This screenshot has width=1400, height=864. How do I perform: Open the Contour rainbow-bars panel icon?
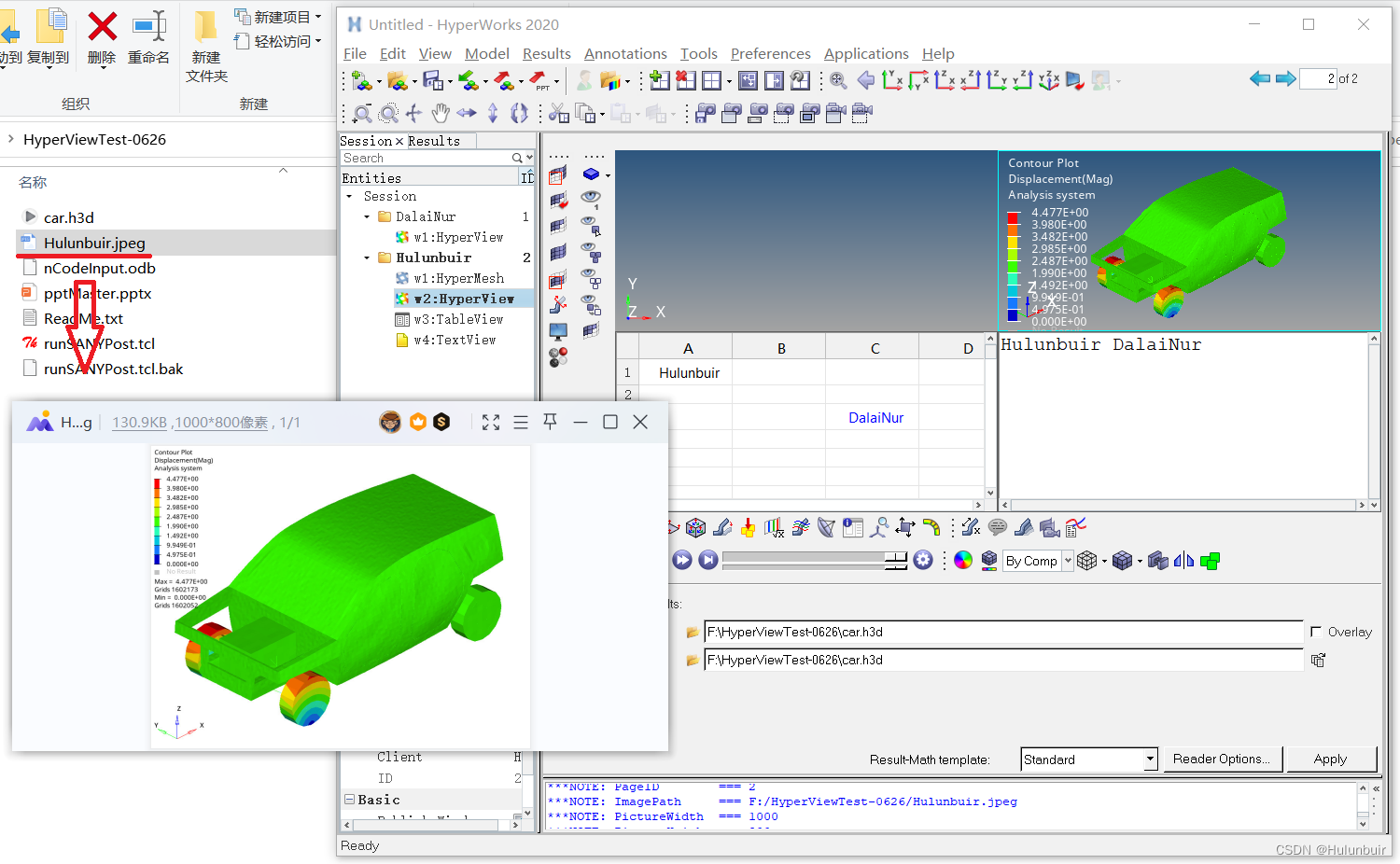point(774,528)
